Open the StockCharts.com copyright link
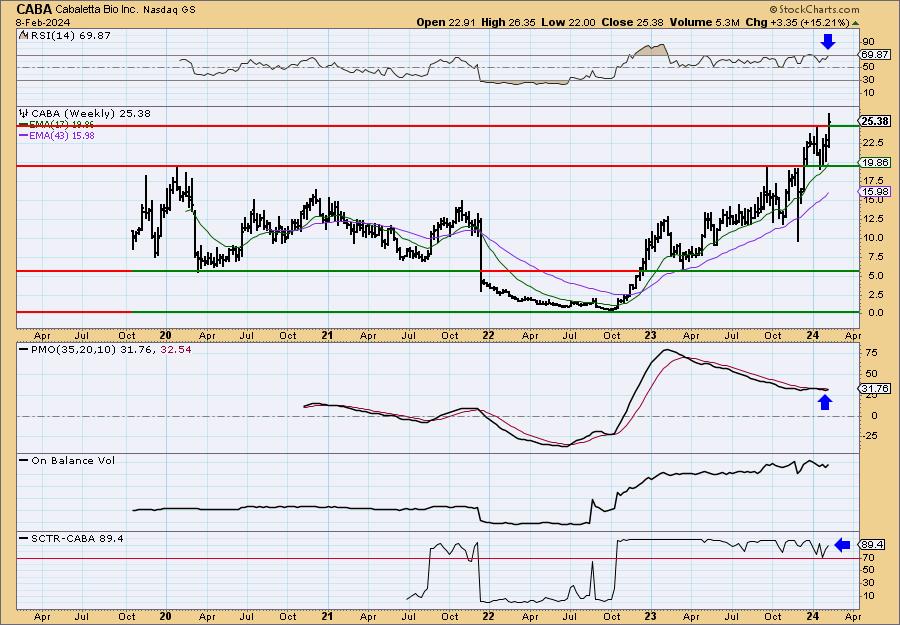Screen dimensions: 900x625 coord(814,9)
